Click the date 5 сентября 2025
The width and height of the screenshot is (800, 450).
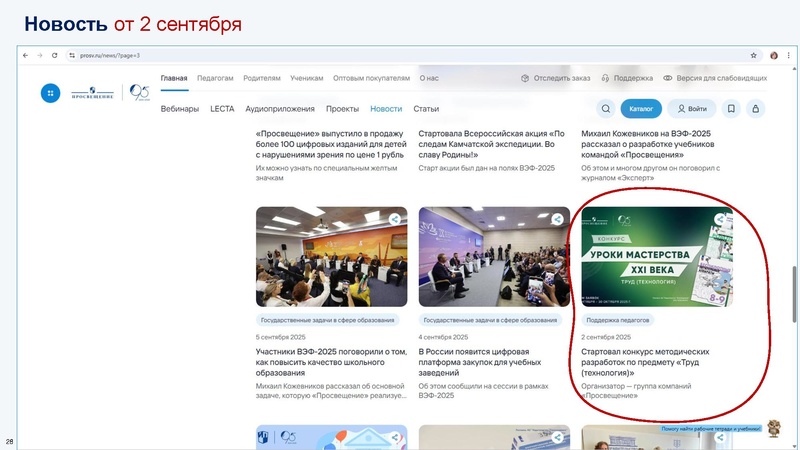[281, 337]
